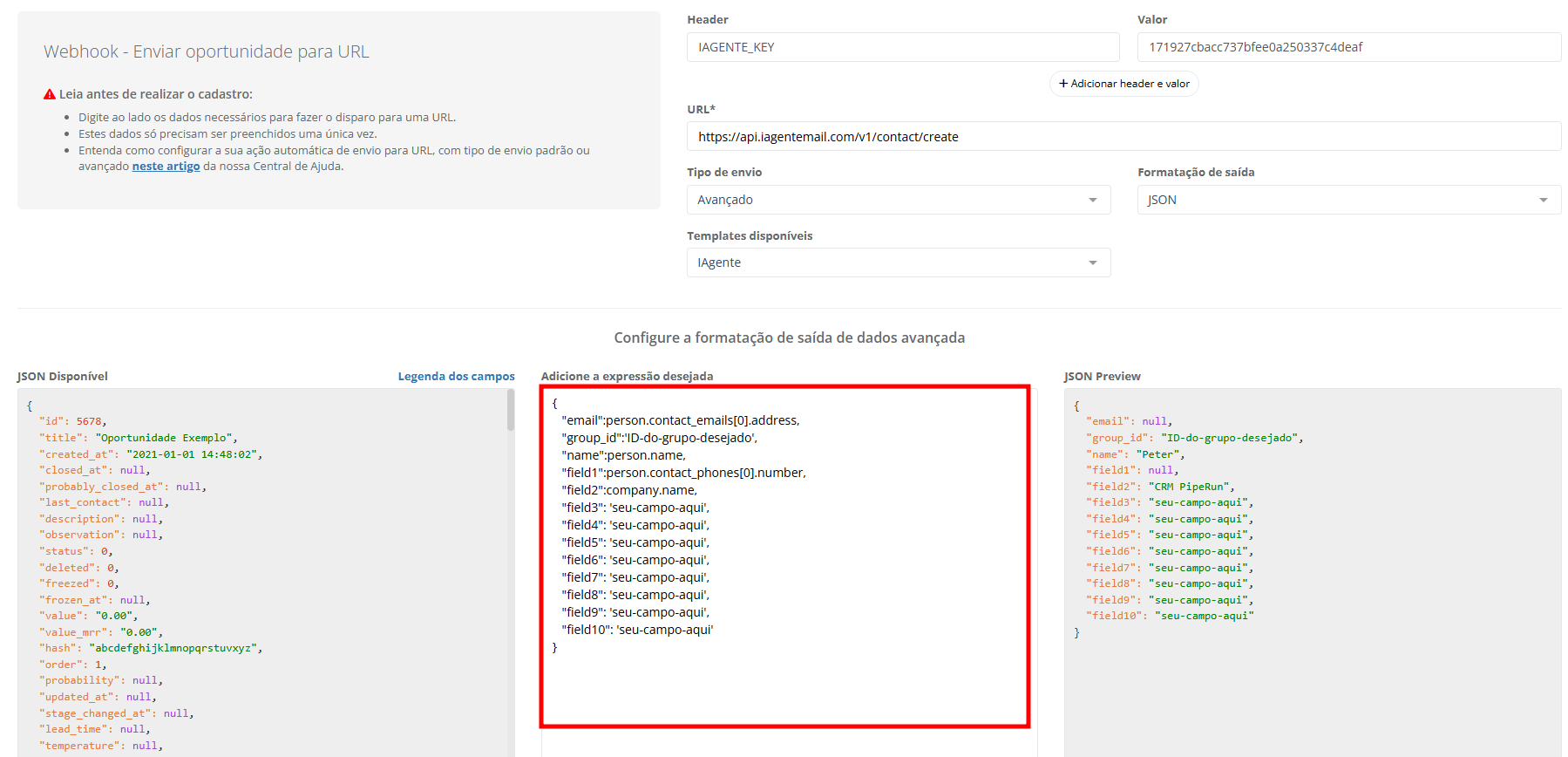Click the red warning triangle icon
Screen dimensions: 1568x757
coord(50,94)
